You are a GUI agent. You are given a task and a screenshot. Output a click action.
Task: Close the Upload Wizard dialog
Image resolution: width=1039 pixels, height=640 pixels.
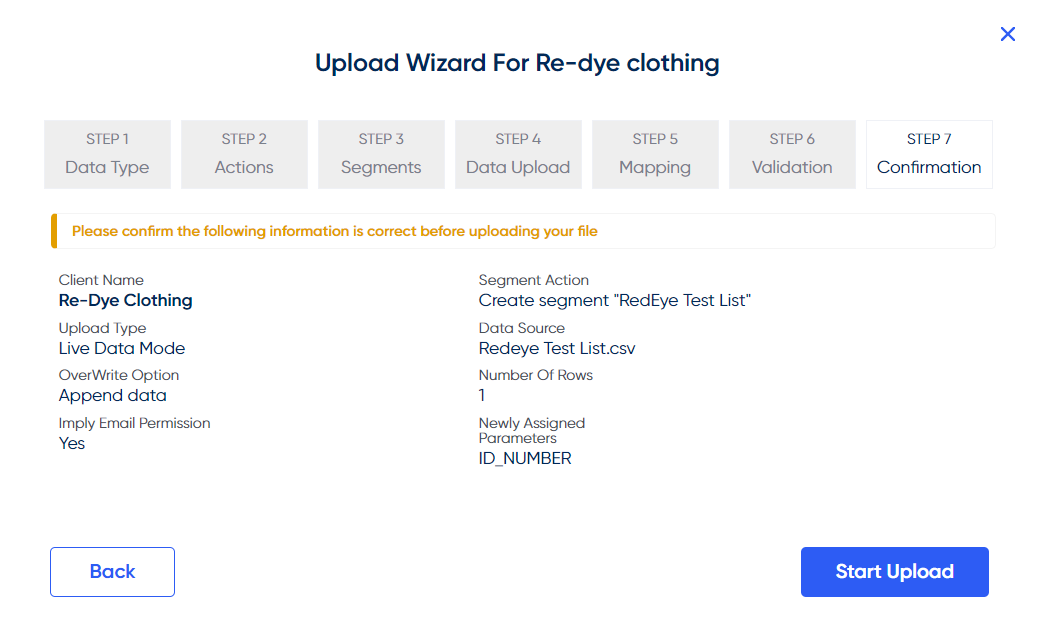pyautogui.click(x=1007, y=33)
